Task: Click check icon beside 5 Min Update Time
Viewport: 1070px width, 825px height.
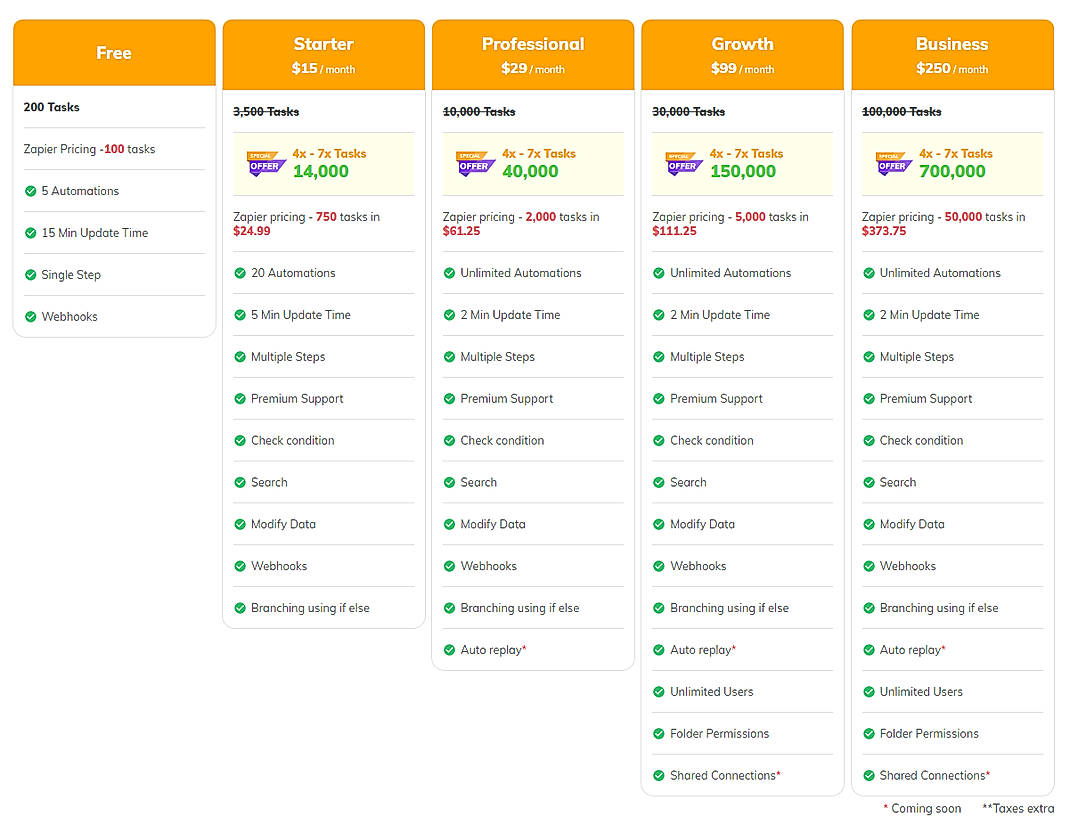Action: 240,315
